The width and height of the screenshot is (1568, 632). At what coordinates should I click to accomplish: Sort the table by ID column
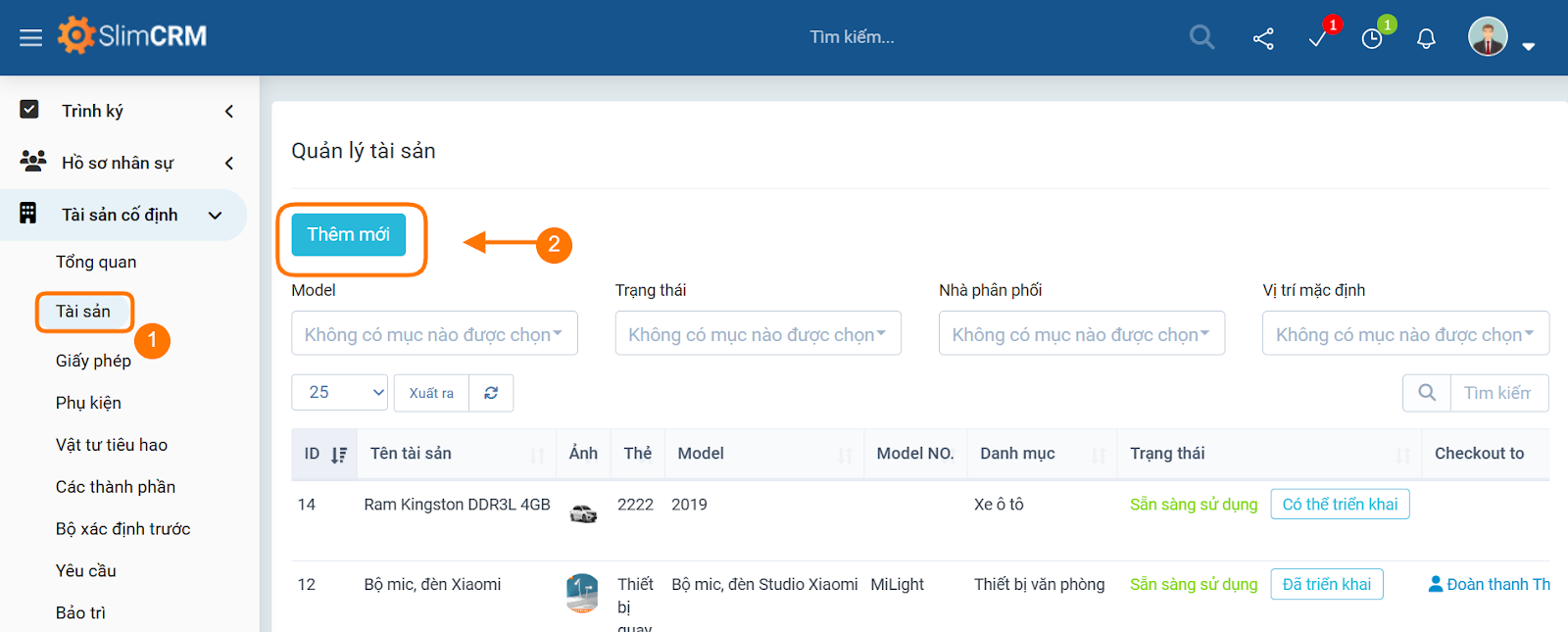click(x=324, y=454)
